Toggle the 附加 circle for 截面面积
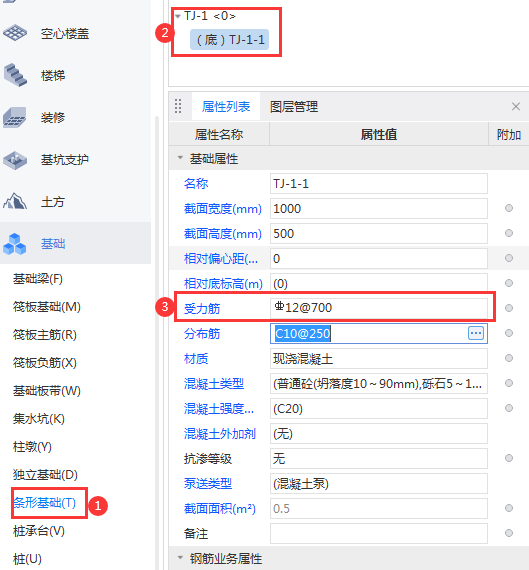 [x=509, y=508]
